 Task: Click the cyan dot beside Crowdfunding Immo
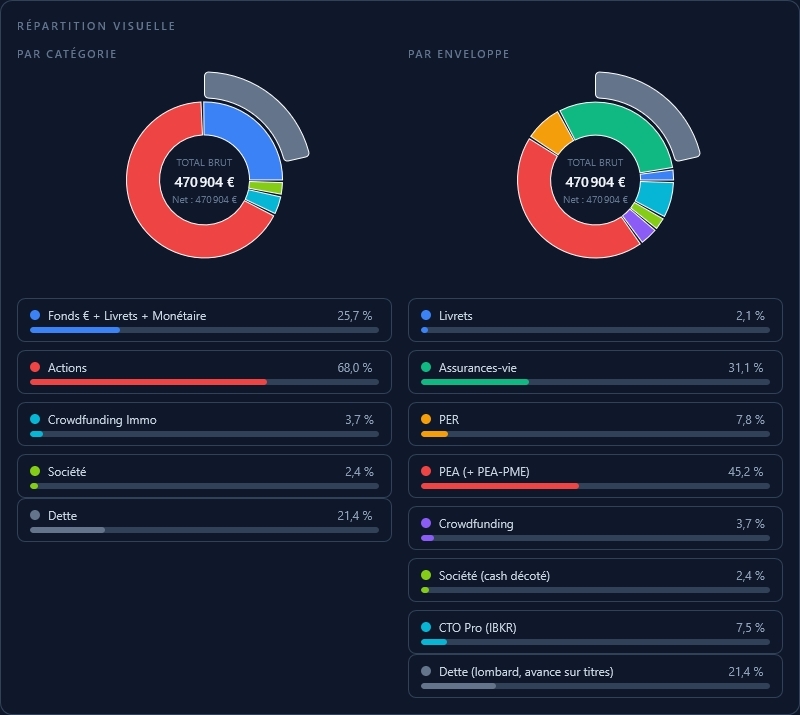(35, 419)
